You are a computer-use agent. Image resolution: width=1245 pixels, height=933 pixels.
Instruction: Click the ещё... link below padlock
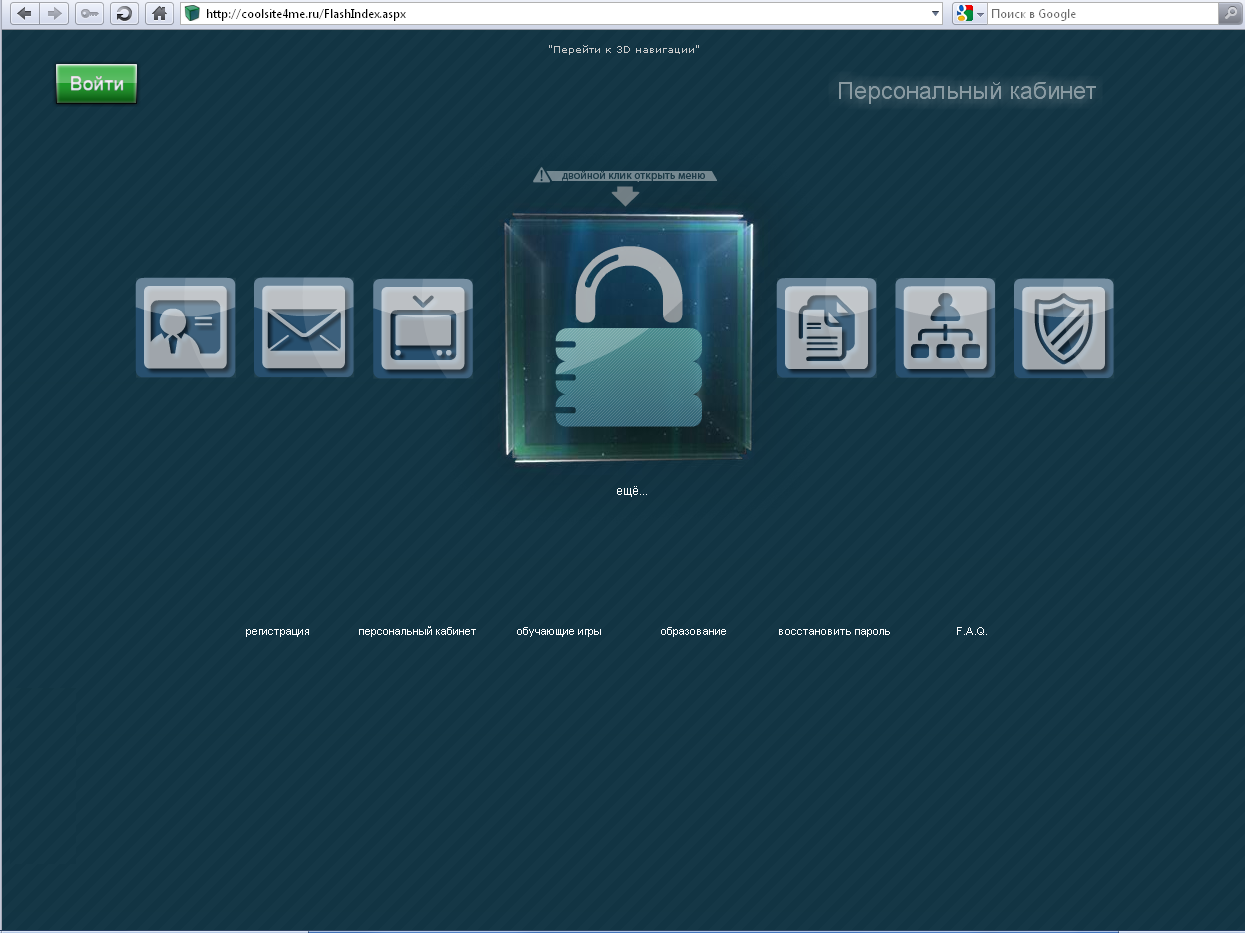pyautogui.click(x=631, y=491)
